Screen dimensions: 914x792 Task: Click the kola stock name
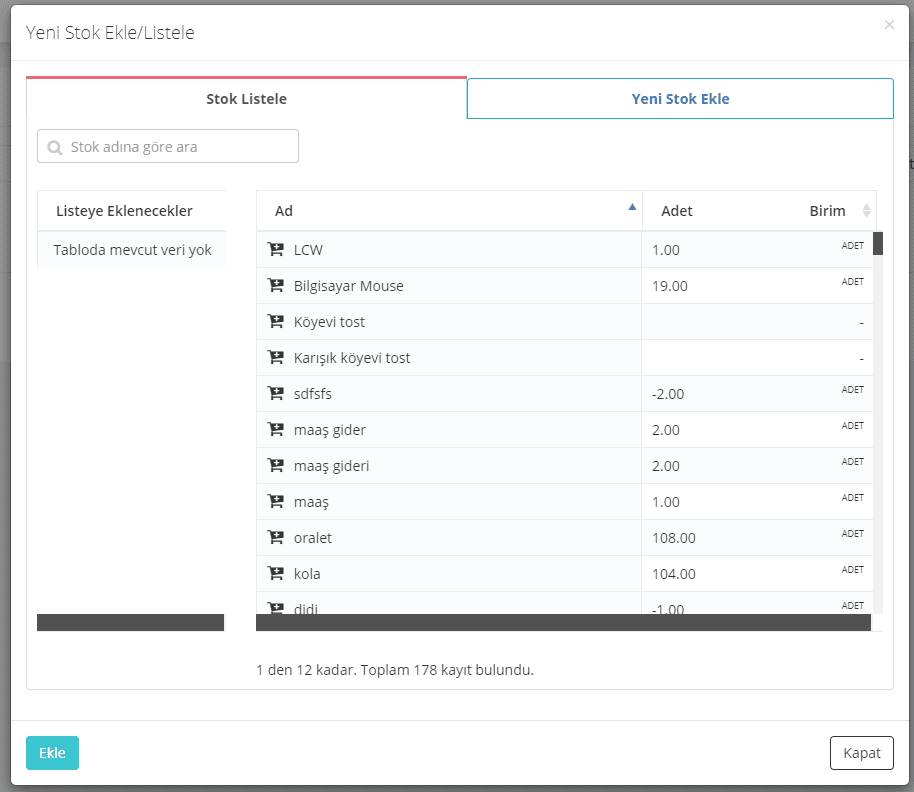pyautogui.click(x=307, y=574)
